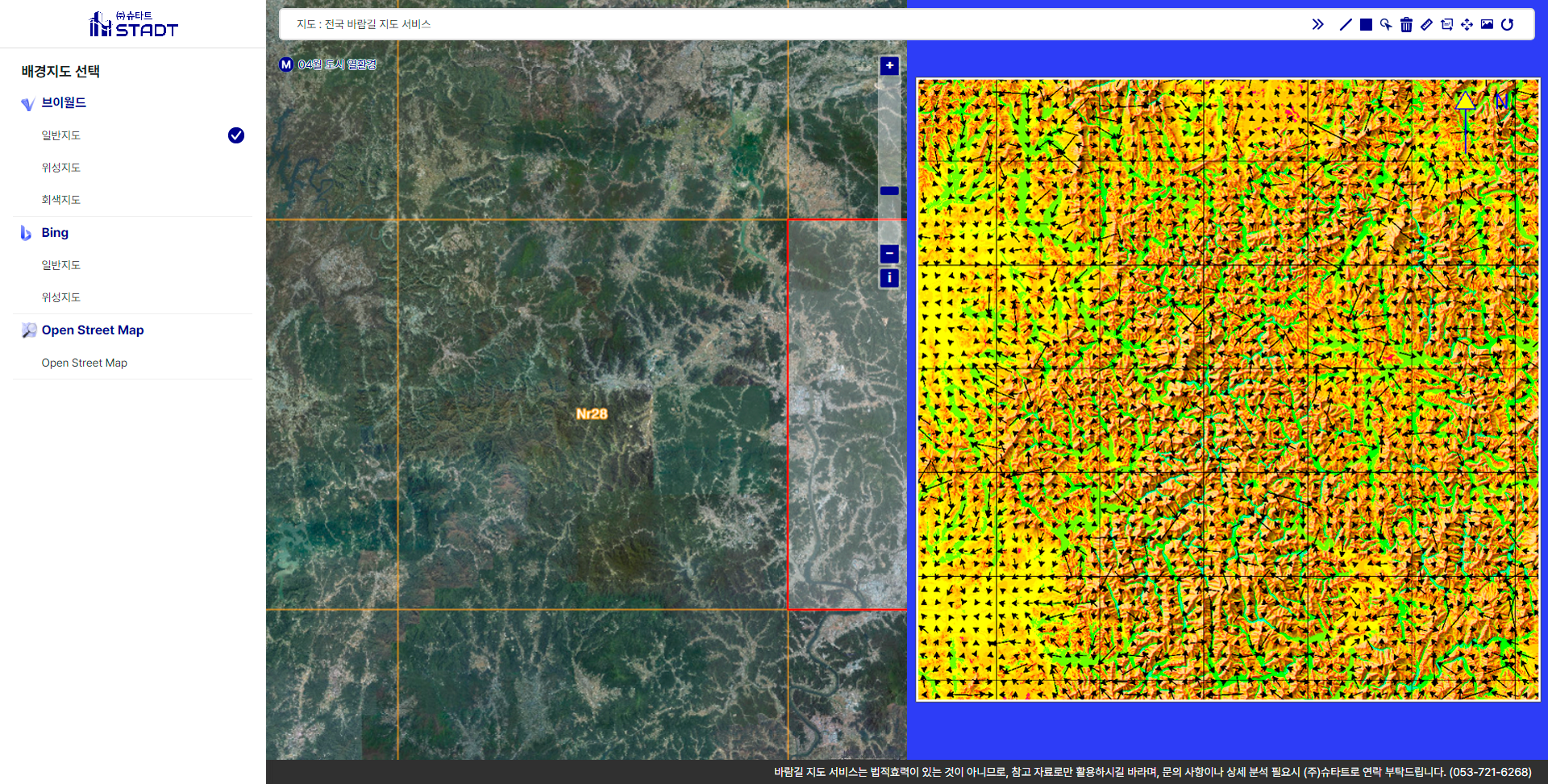Open the map info button
The width and height of the screenshot is (1548, 784).
pyautogui.click(x=889, y=278)
